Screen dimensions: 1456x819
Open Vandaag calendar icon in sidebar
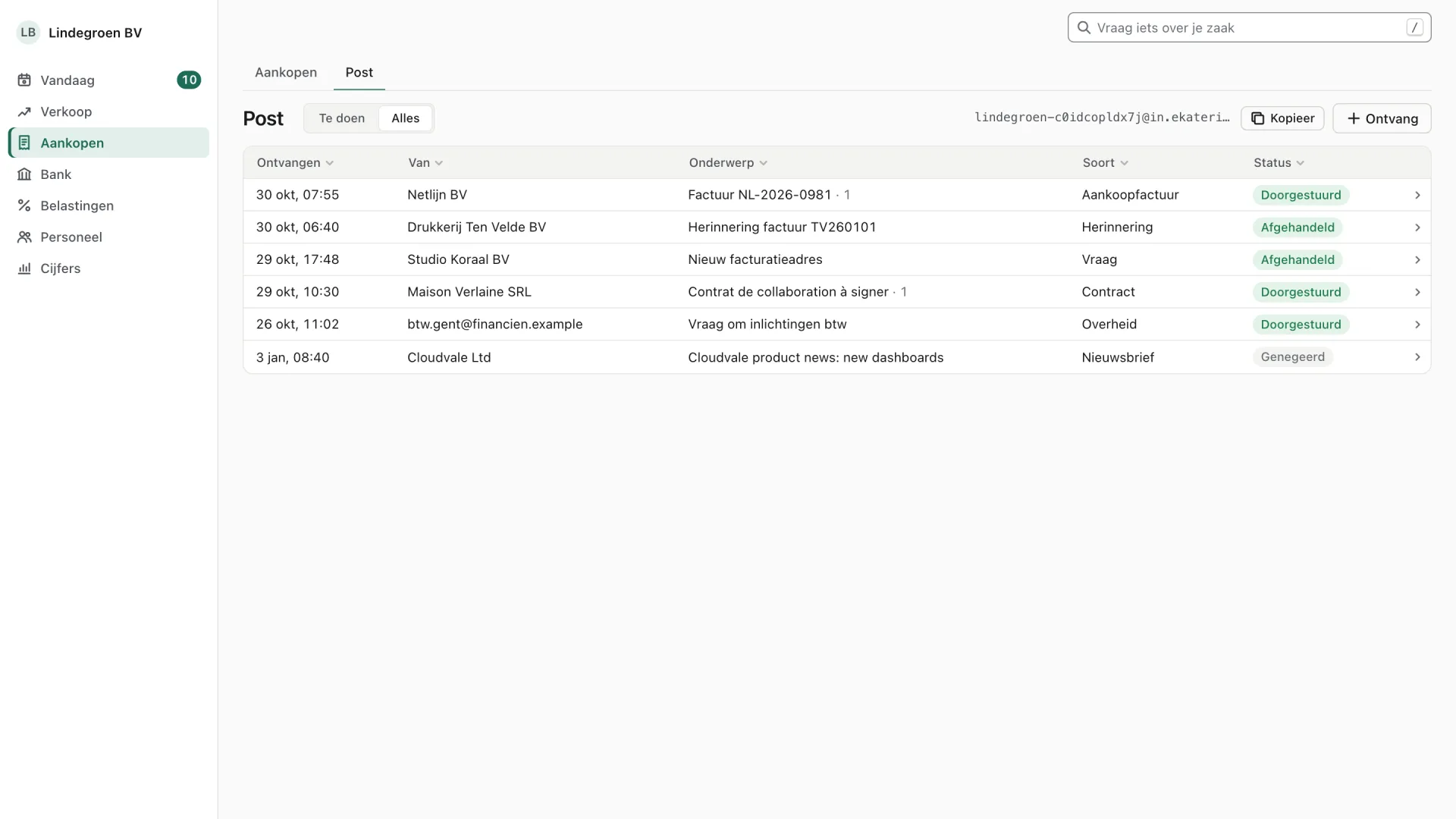pos(24,80)
